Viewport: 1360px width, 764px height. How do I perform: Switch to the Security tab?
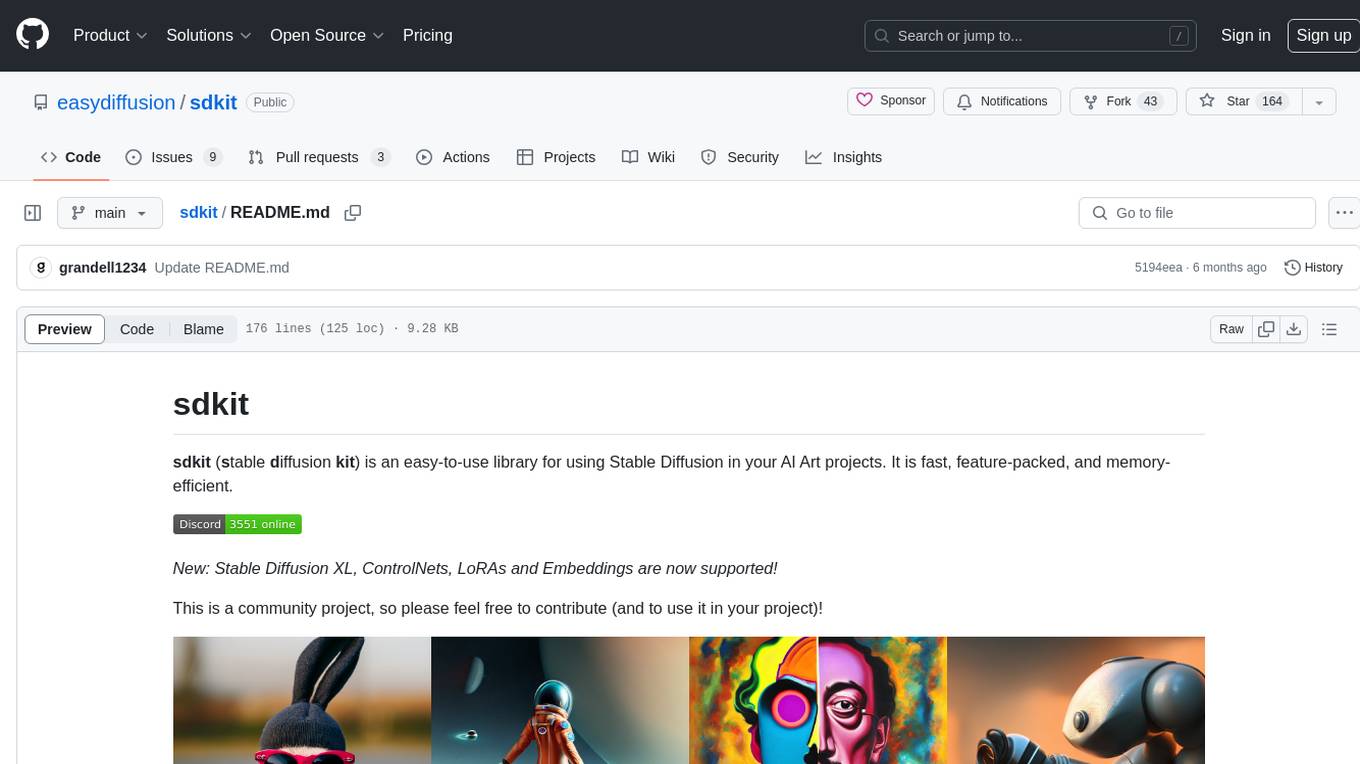point(740,157)
